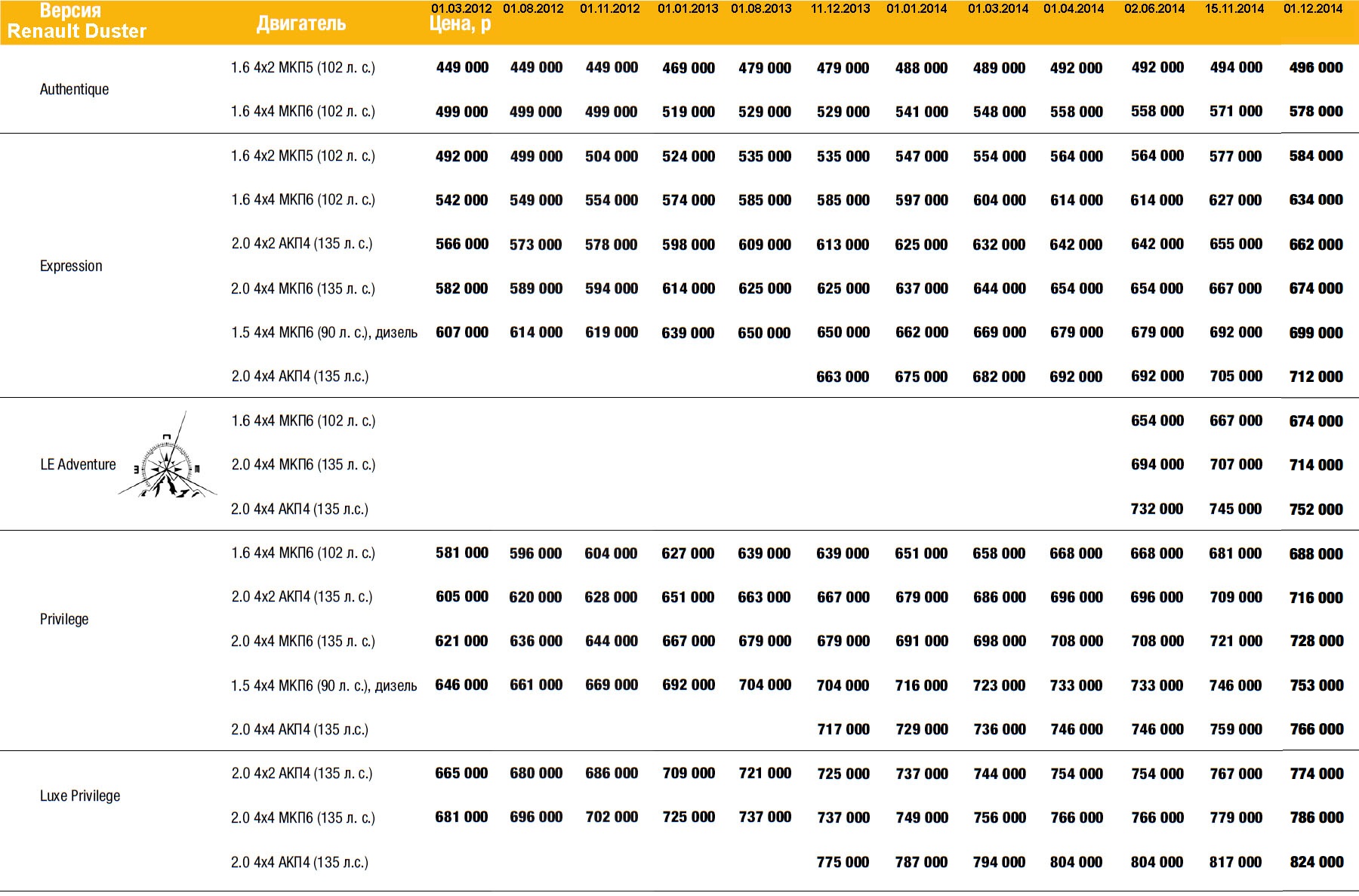
Task: Click price 775 000 in Luxe Privilege
Action: pos(843,862)
